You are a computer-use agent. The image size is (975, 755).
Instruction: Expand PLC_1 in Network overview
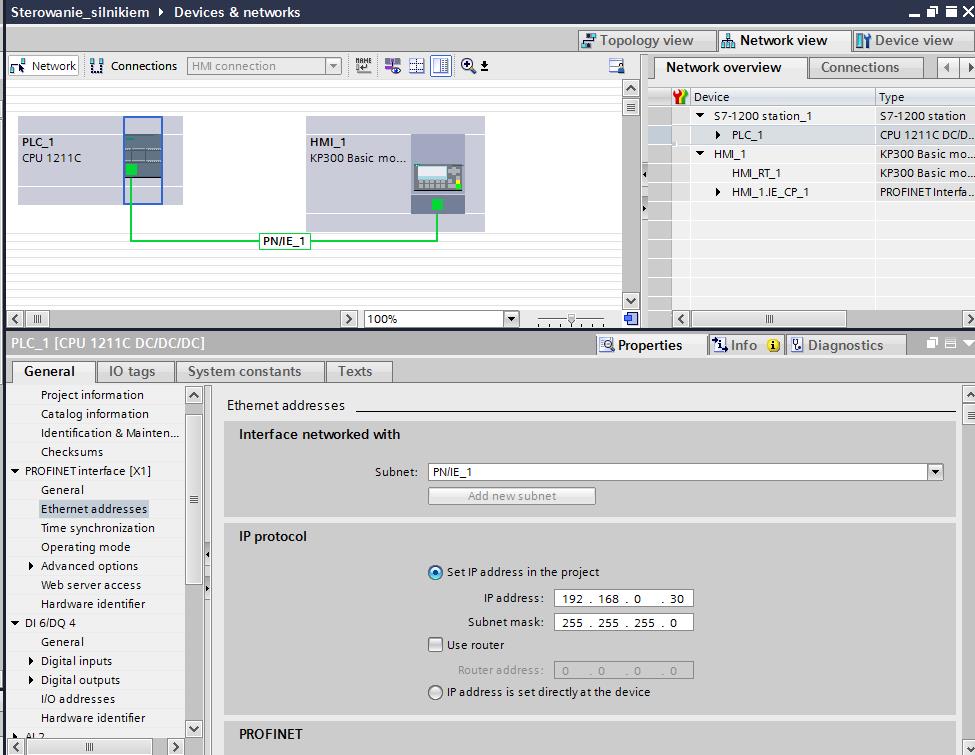718,135
